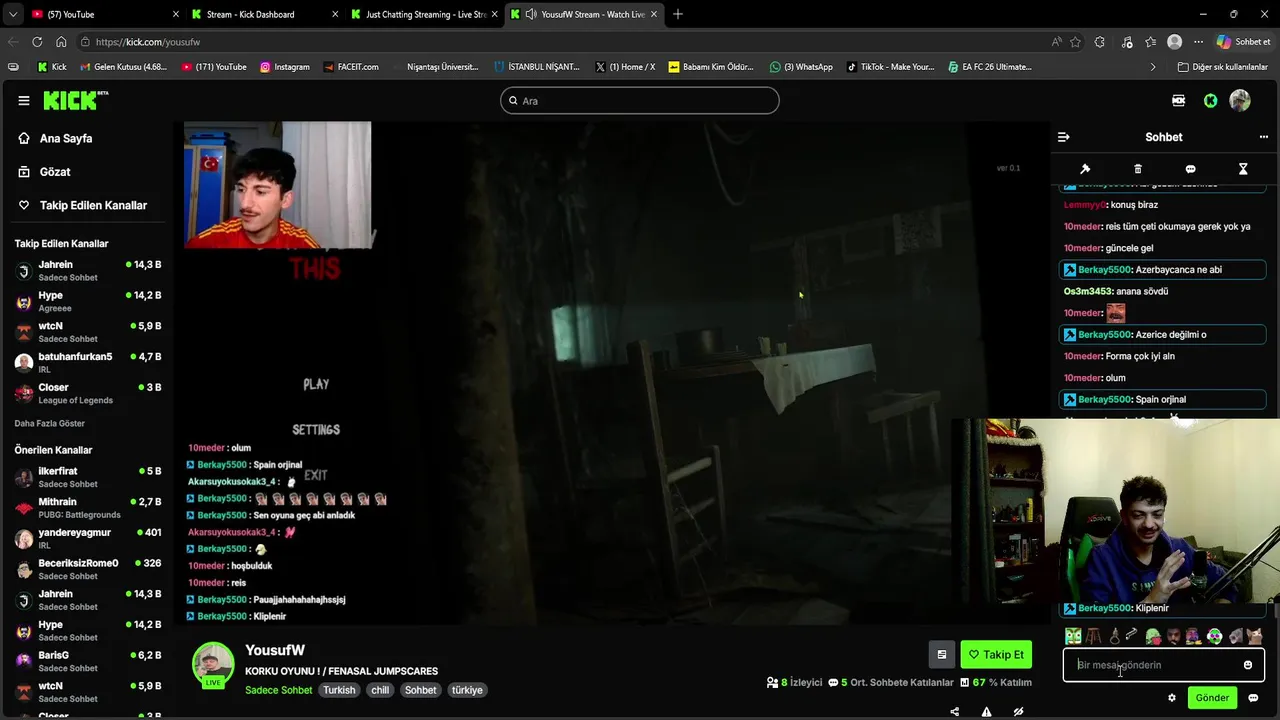Open batuhanfurkan5 channel in sidebar

pos(88,362)
